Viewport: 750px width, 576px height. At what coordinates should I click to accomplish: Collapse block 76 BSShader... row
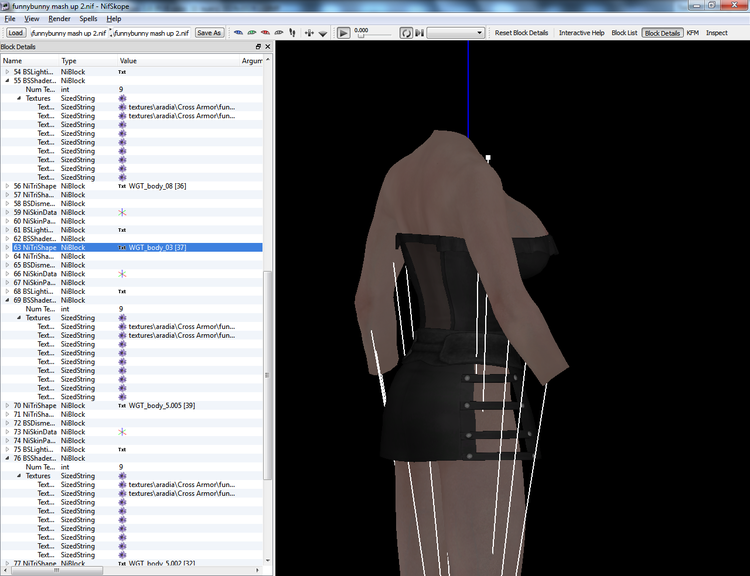[x=7, y=458]
